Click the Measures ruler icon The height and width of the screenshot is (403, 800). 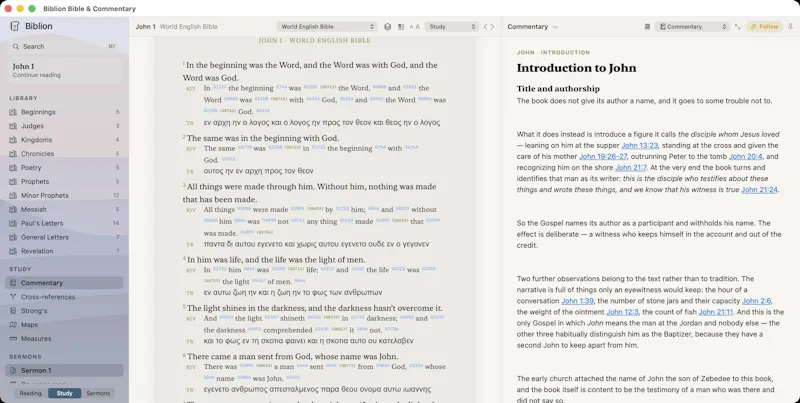click(x=13, y=339)
